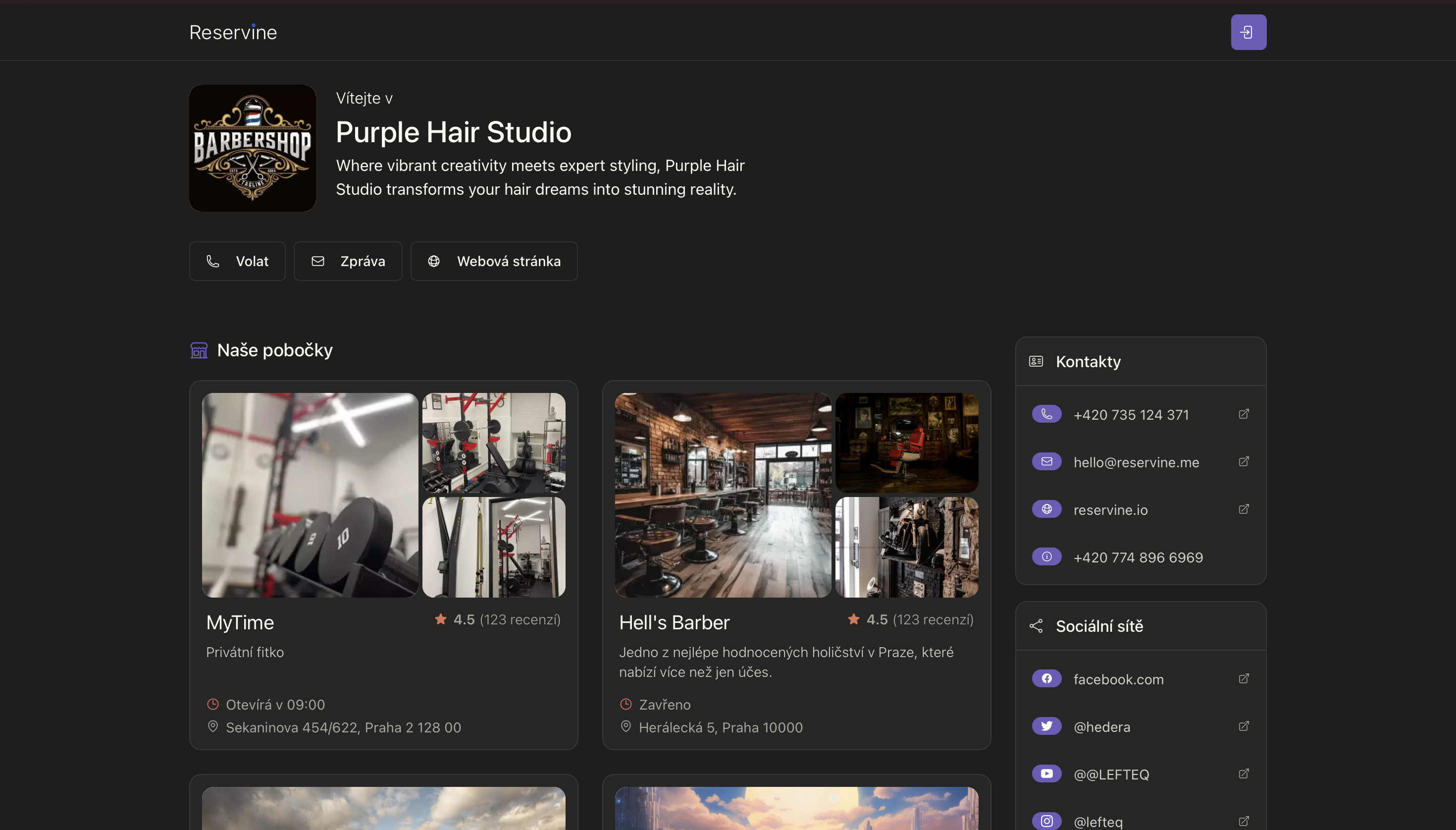Image resolution: width=1456 pixels, height=830 pixels.
Task: Click the globe icon beside reservine.io
Action: pos(1046,509)
